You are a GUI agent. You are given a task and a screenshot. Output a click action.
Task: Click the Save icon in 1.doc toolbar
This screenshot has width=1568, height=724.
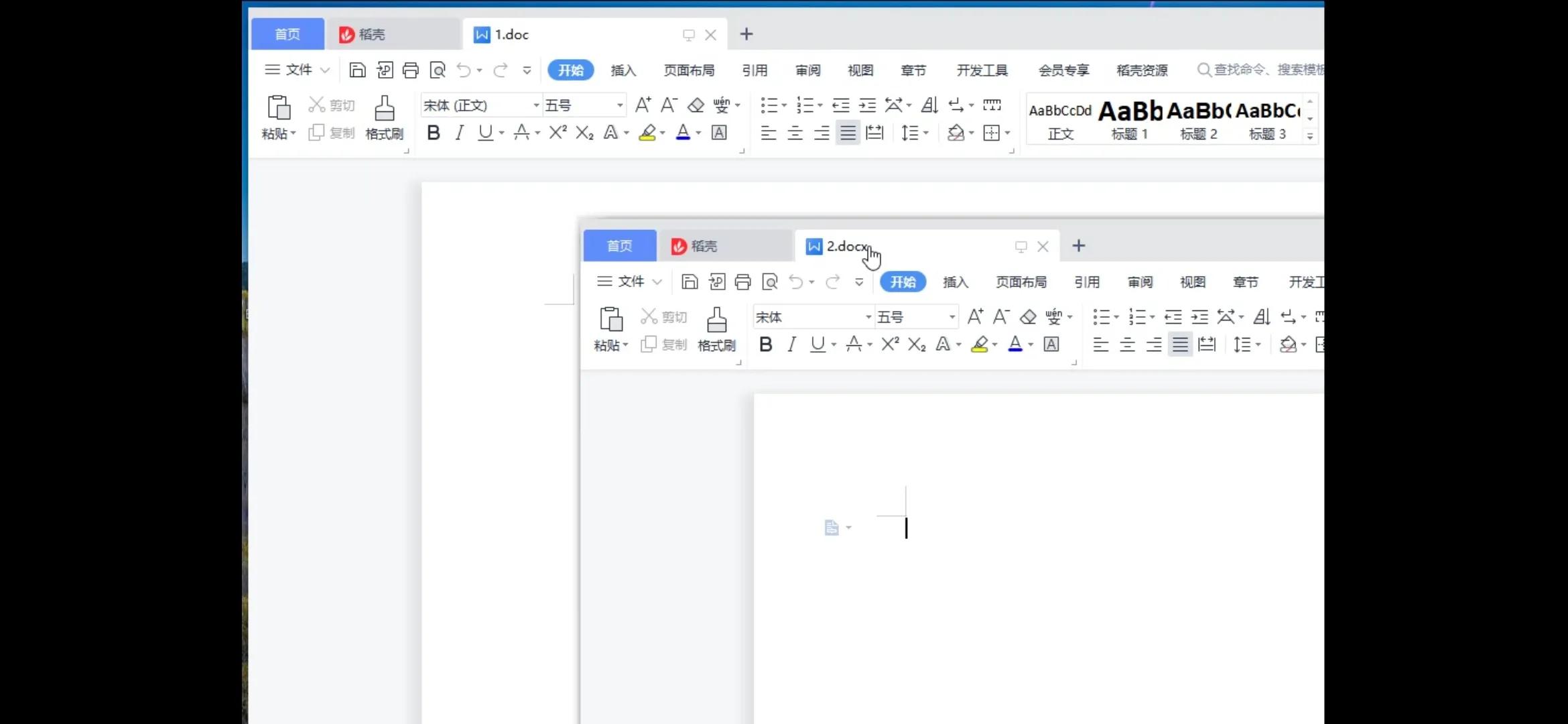point(358,70)
